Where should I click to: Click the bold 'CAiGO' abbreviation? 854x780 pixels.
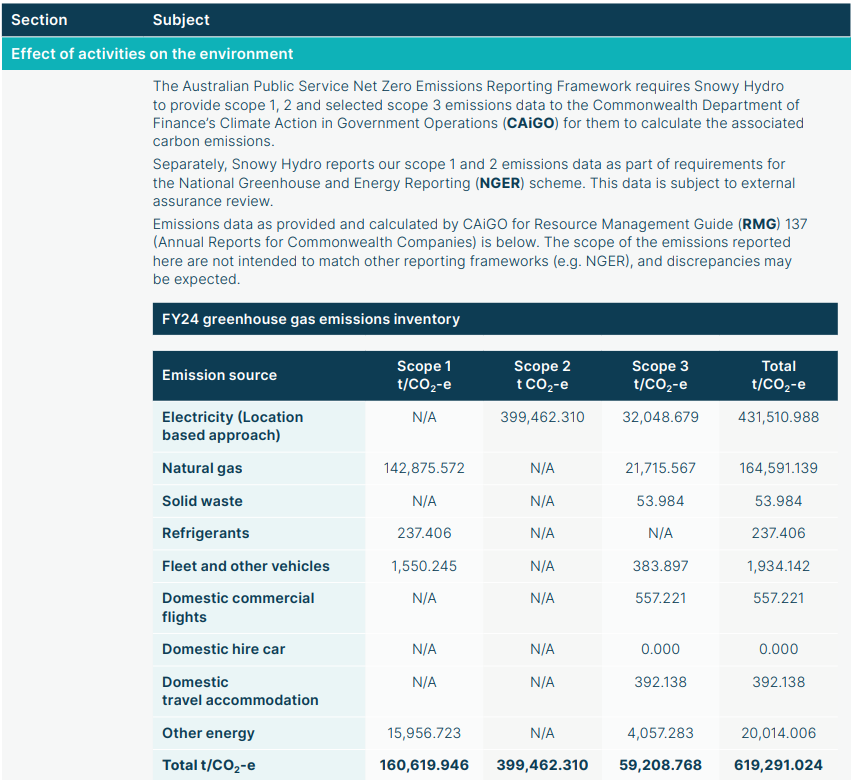[x=530, y=123]
